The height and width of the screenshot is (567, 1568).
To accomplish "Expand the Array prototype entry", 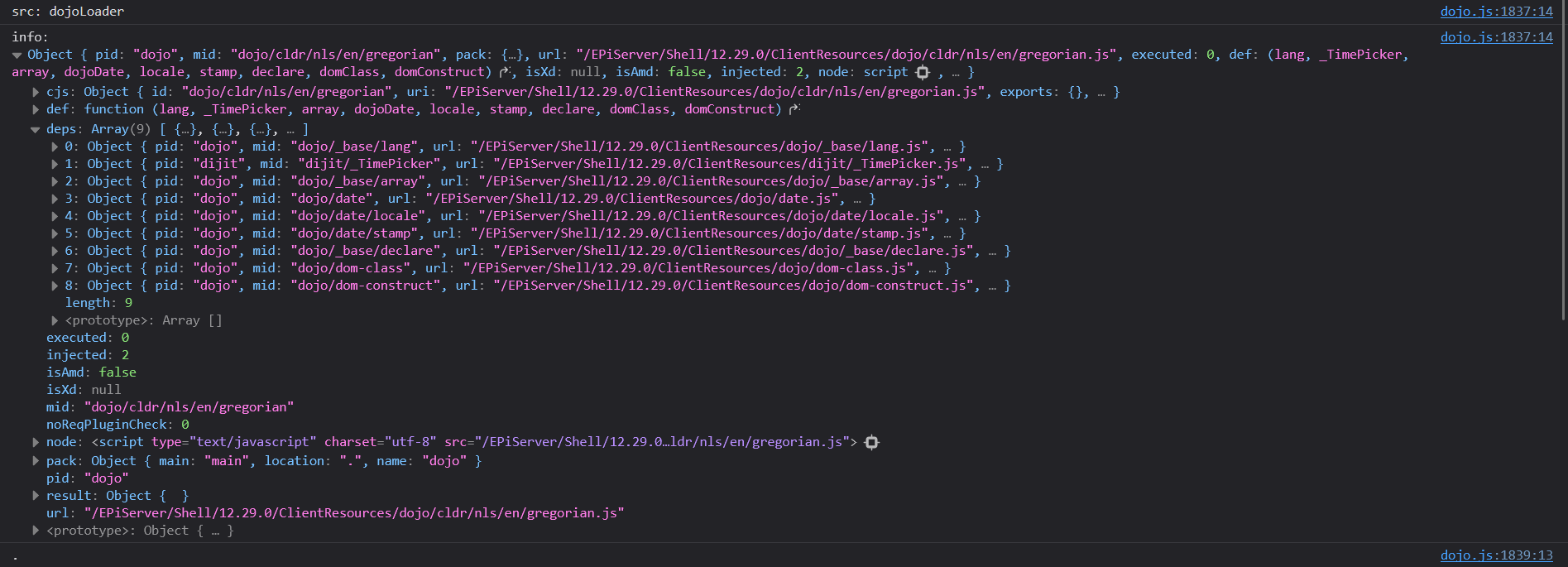I will [55, 320].
